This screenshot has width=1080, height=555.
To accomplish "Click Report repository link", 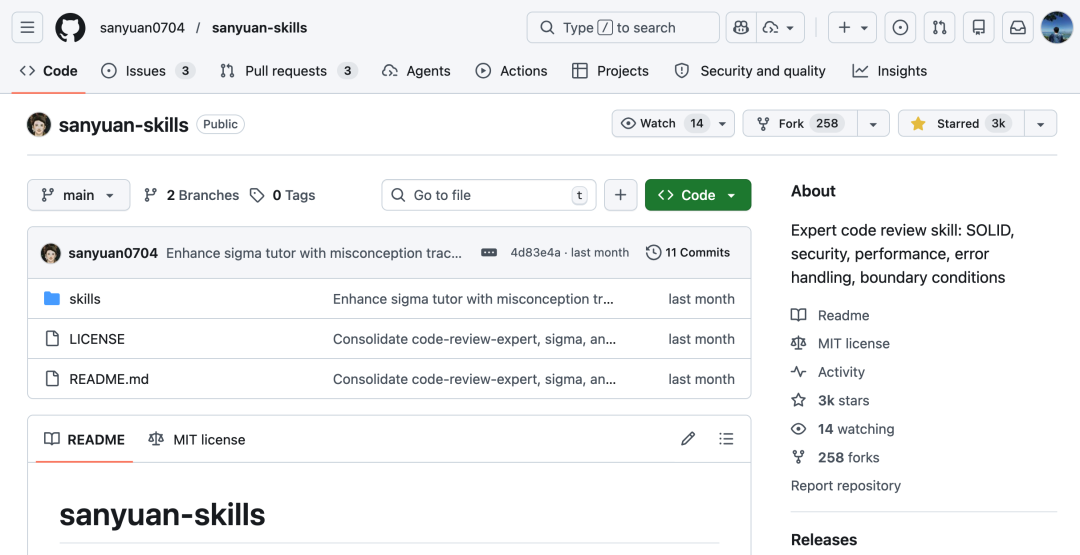I will [846, 485].
